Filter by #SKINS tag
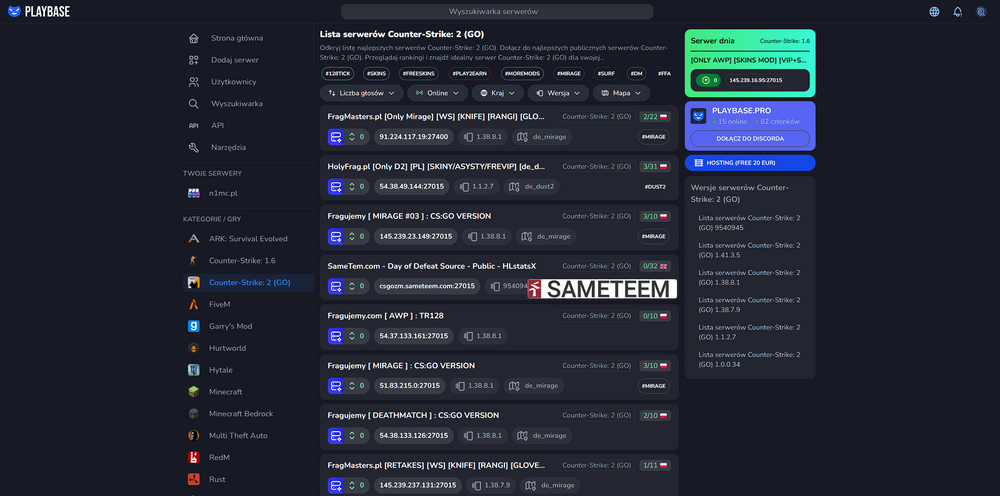This screenshot has width=1000, height=496. click(376, 73)
